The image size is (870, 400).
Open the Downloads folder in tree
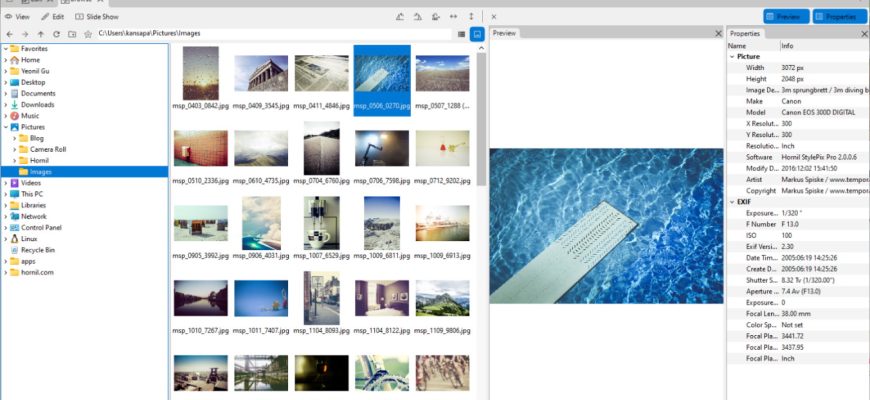(32, 104)
